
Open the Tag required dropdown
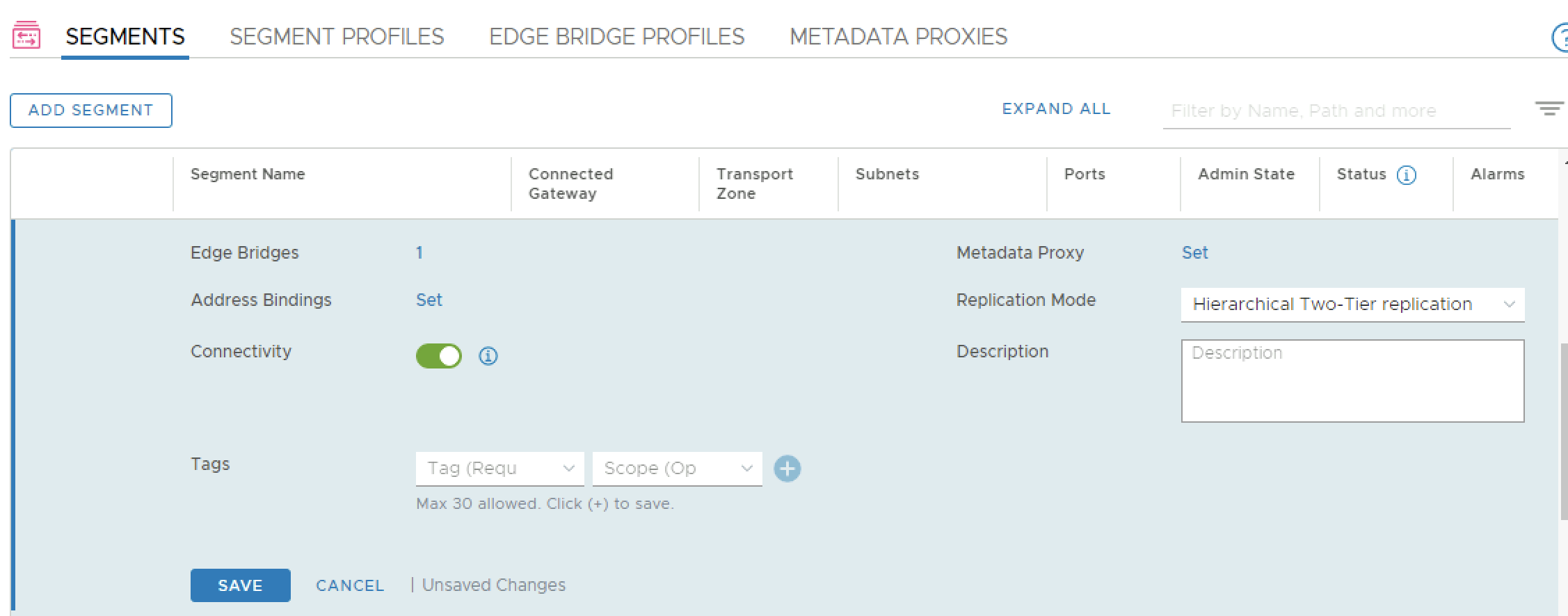[x=499, y=469]
